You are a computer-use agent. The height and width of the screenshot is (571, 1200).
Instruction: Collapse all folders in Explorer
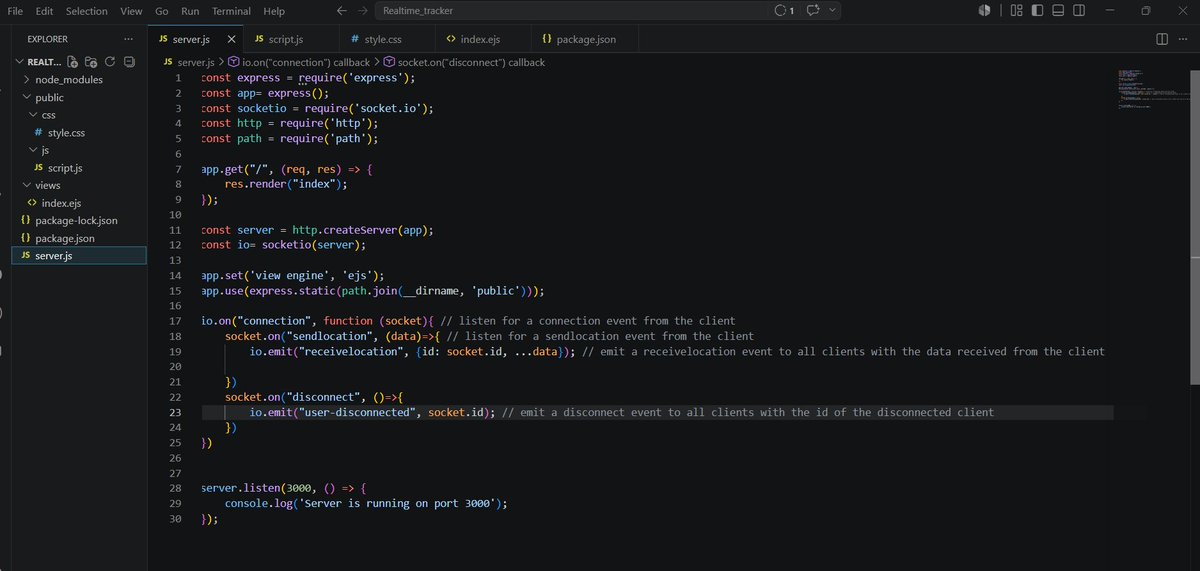click(x=127, y=61)
